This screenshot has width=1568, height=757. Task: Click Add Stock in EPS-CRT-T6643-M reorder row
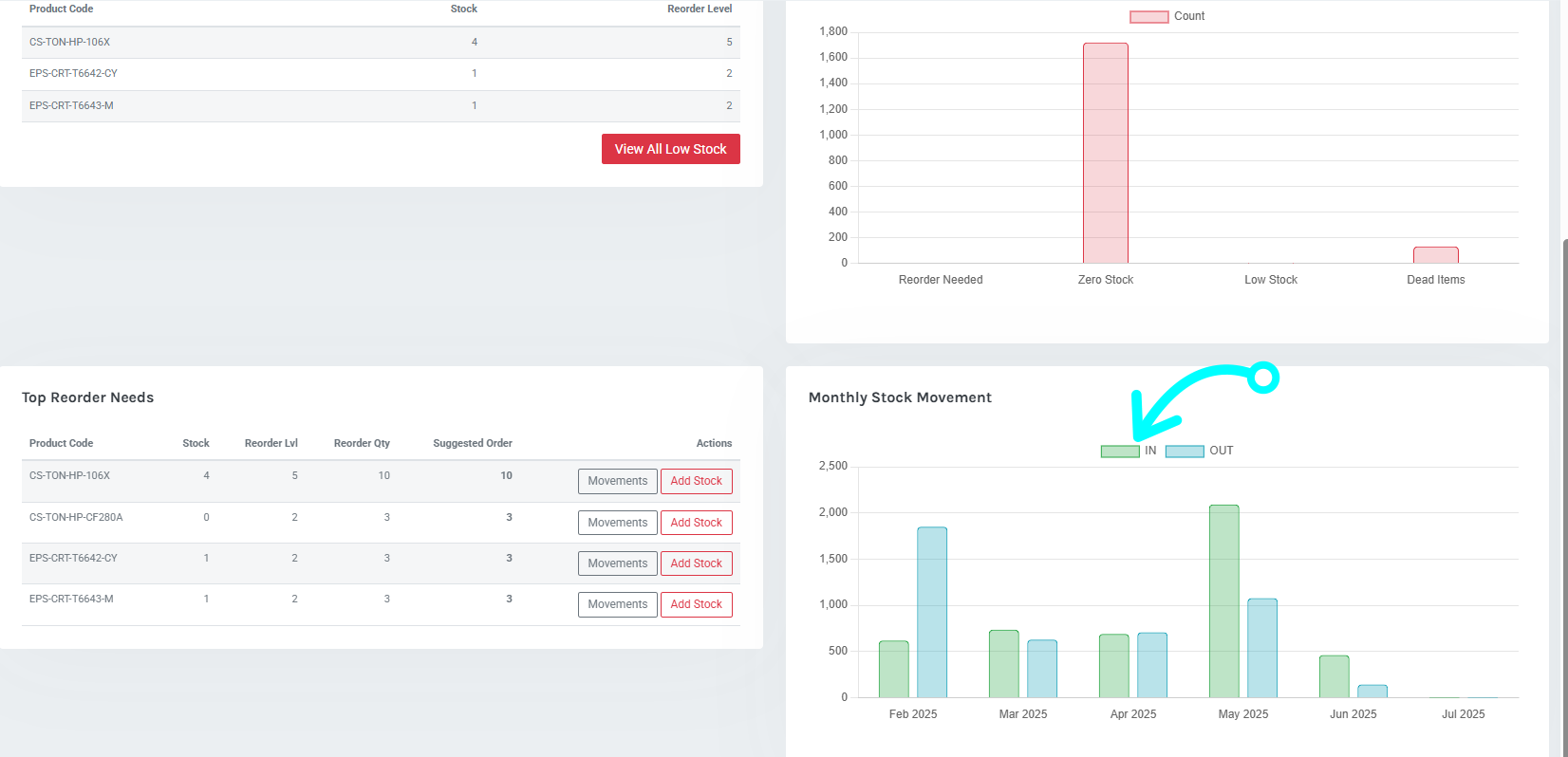click(696, 604)
